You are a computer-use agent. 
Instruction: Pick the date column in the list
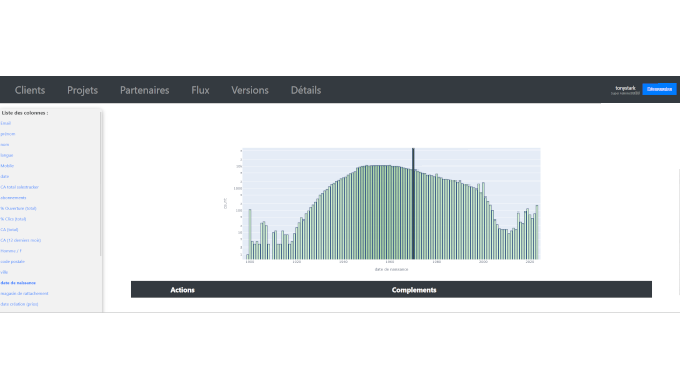coord(5,177)
